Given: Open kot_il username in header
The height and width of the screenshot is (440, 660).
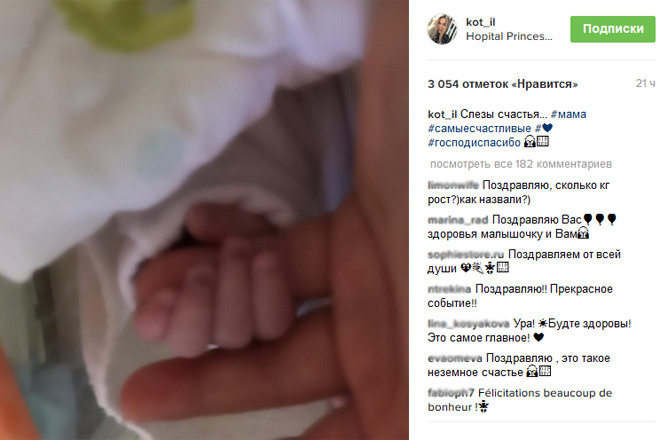Looking at the screenshot, I should tap(480, 22).
